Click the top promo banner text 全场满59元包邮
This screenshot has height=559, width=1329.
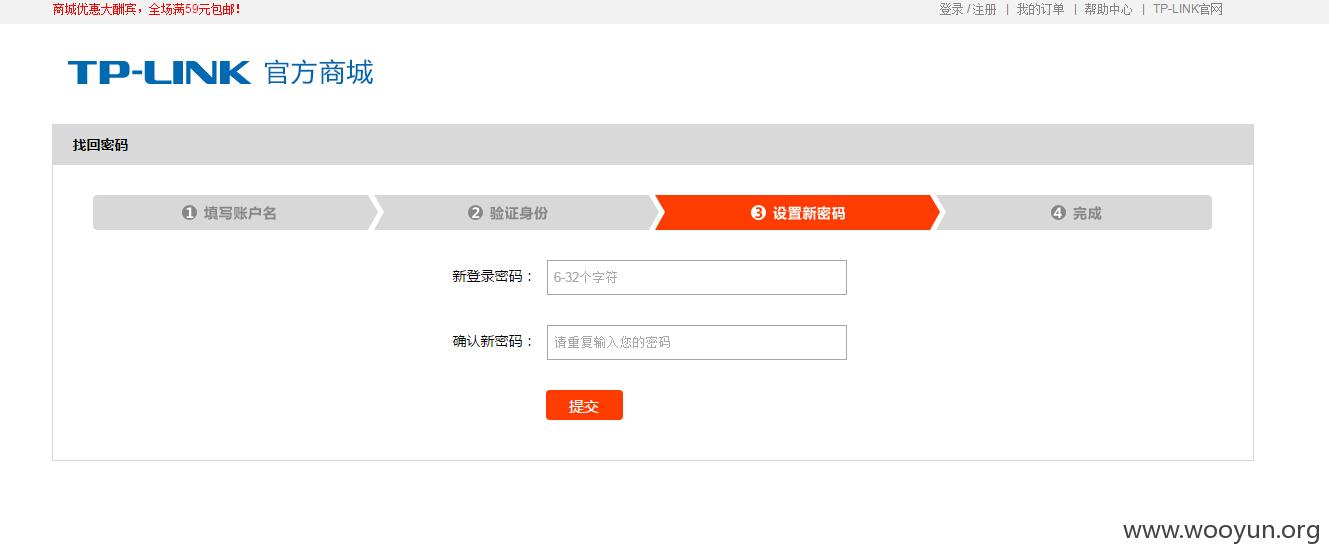pos(195,9)
